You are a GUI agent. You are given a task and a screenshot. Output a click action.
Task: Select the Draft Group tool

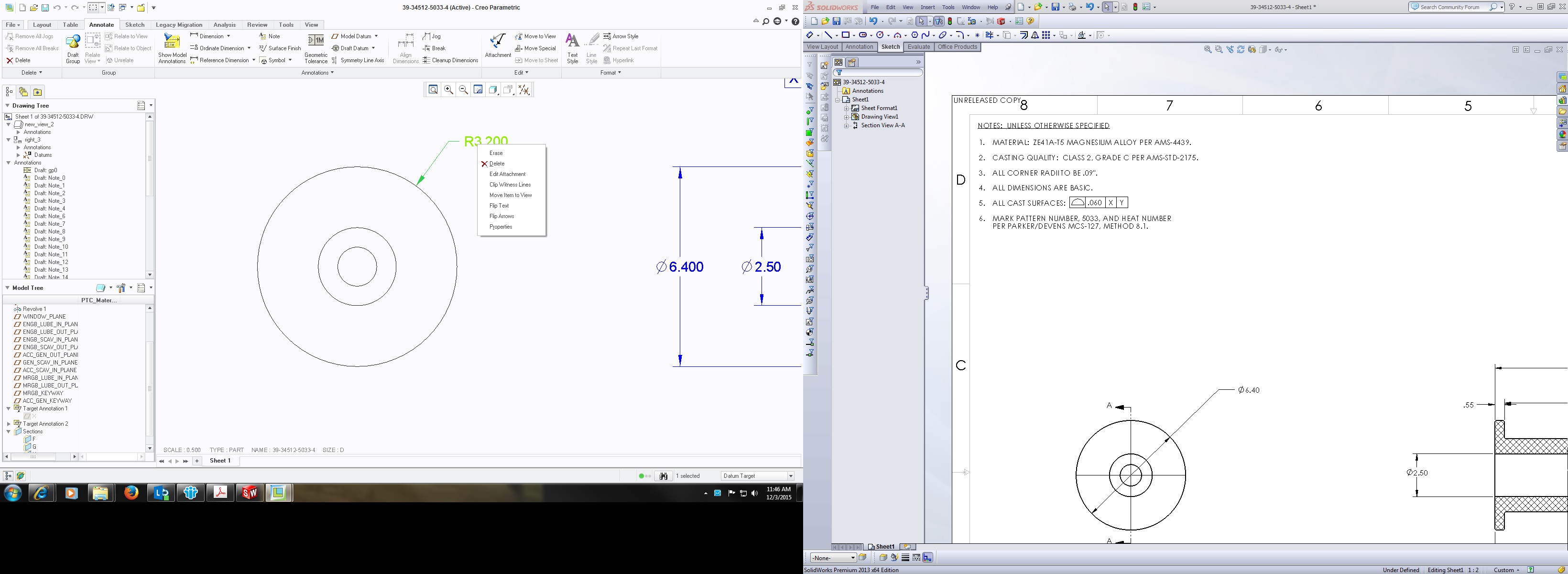(x=73, y=48)
